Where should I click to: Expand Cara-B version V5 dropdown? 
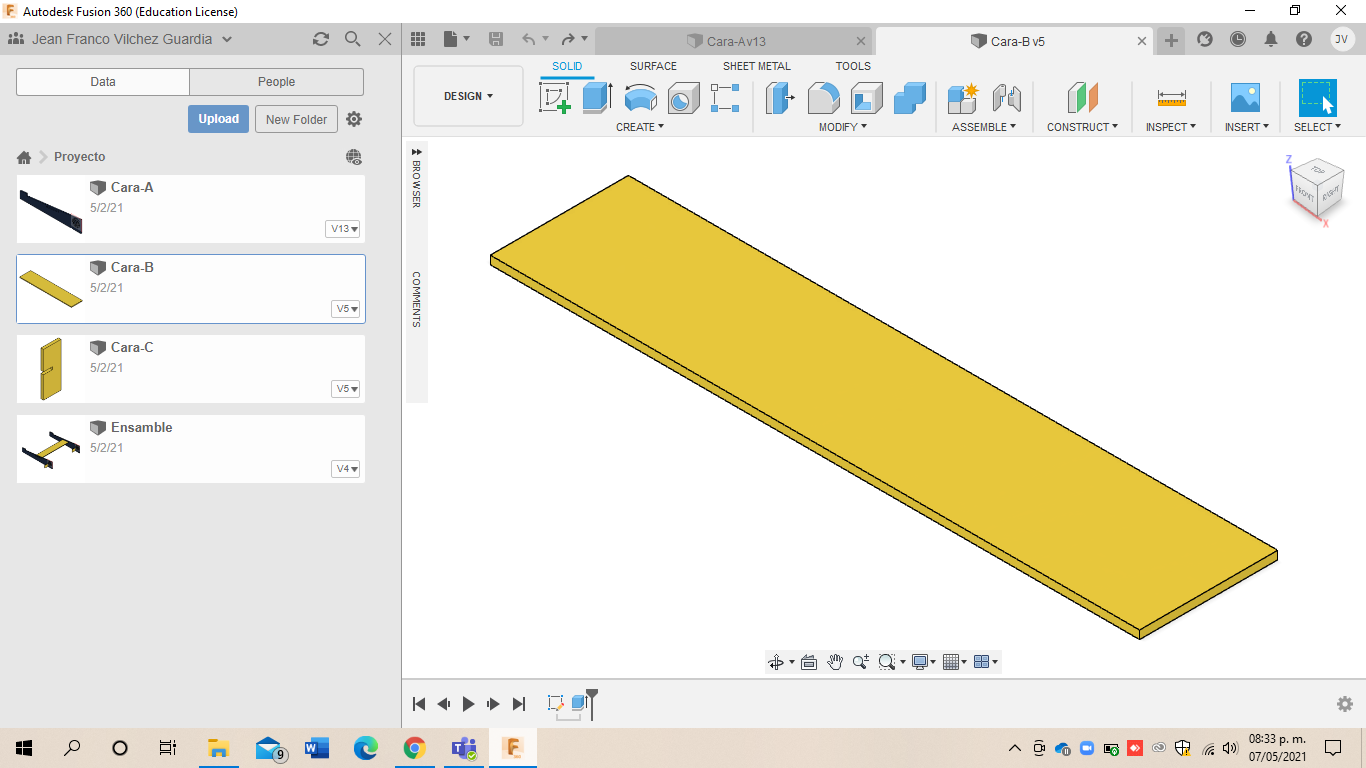coord(346,309)
